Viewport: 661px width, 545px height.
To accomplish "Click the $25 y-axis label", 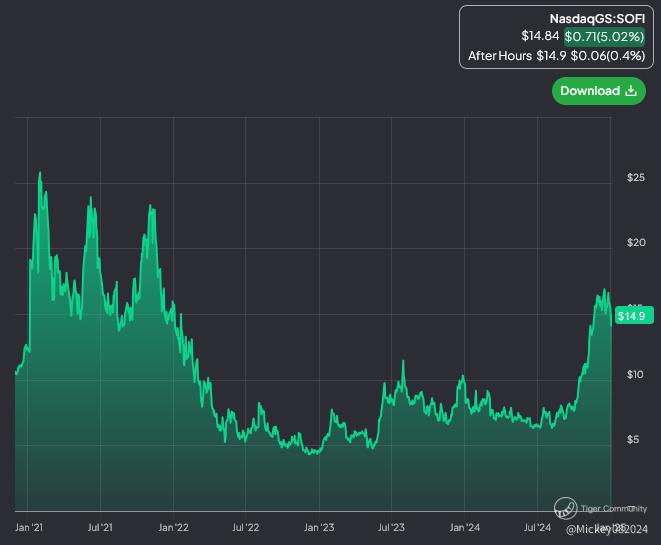I will tap(636, 177).
